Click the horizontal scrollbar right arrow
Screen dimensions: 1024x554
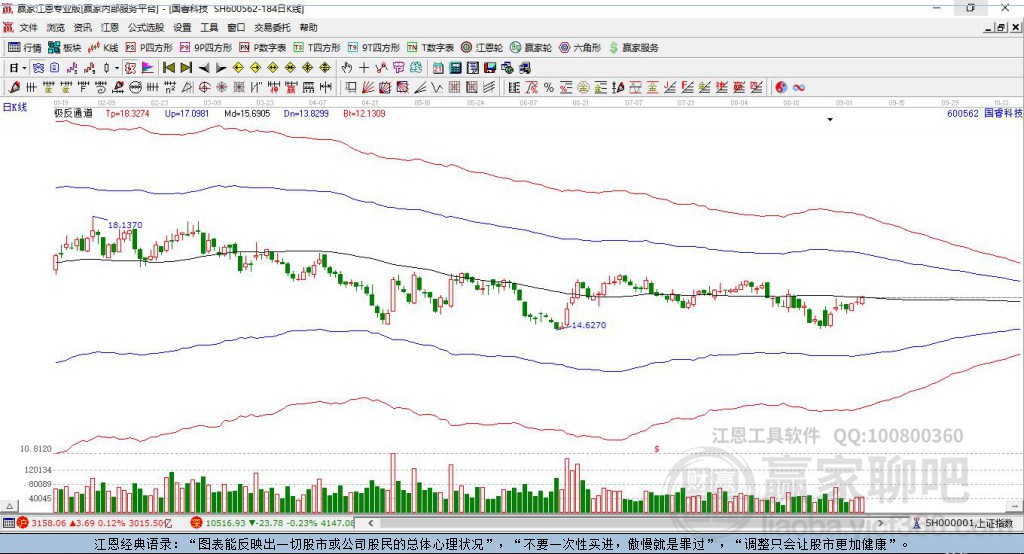tap(880, 523)
